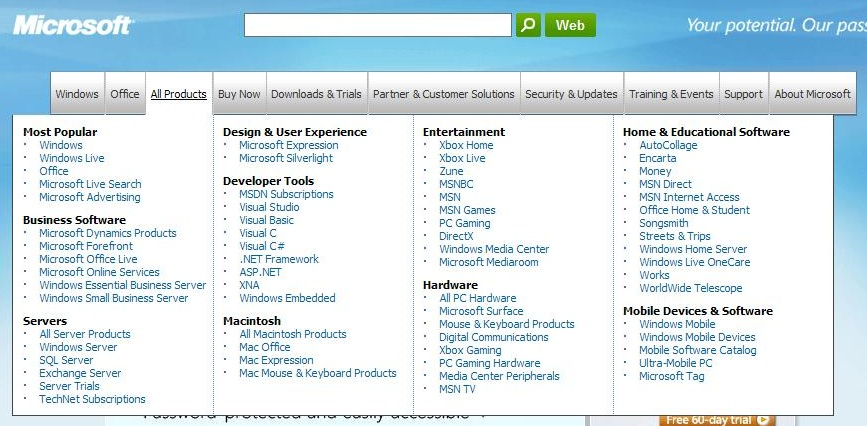Go to the Support menu tab
The image size is (867, 426).
[x=743, y=94]
